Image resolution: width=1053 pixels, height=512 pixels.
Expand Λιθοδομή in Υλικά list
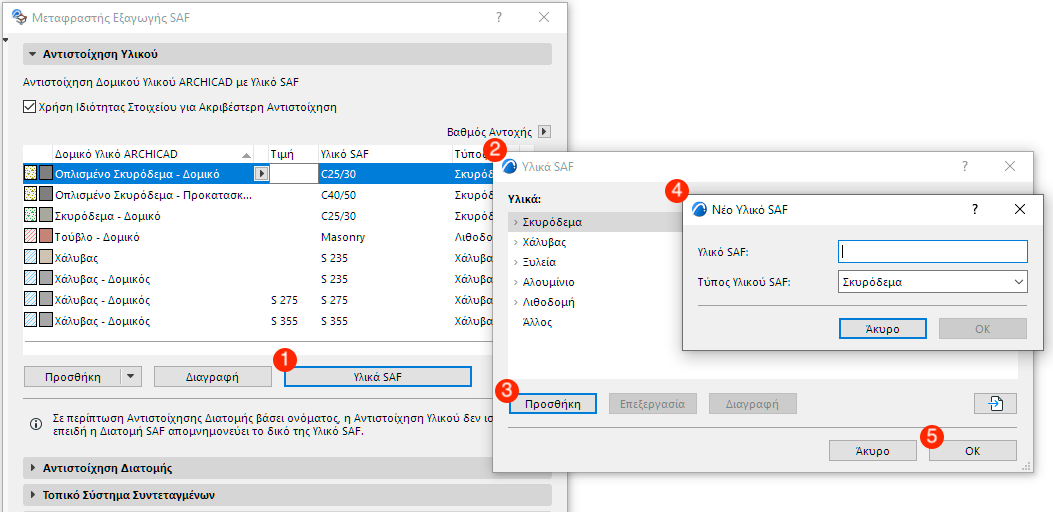pos(516,302)
